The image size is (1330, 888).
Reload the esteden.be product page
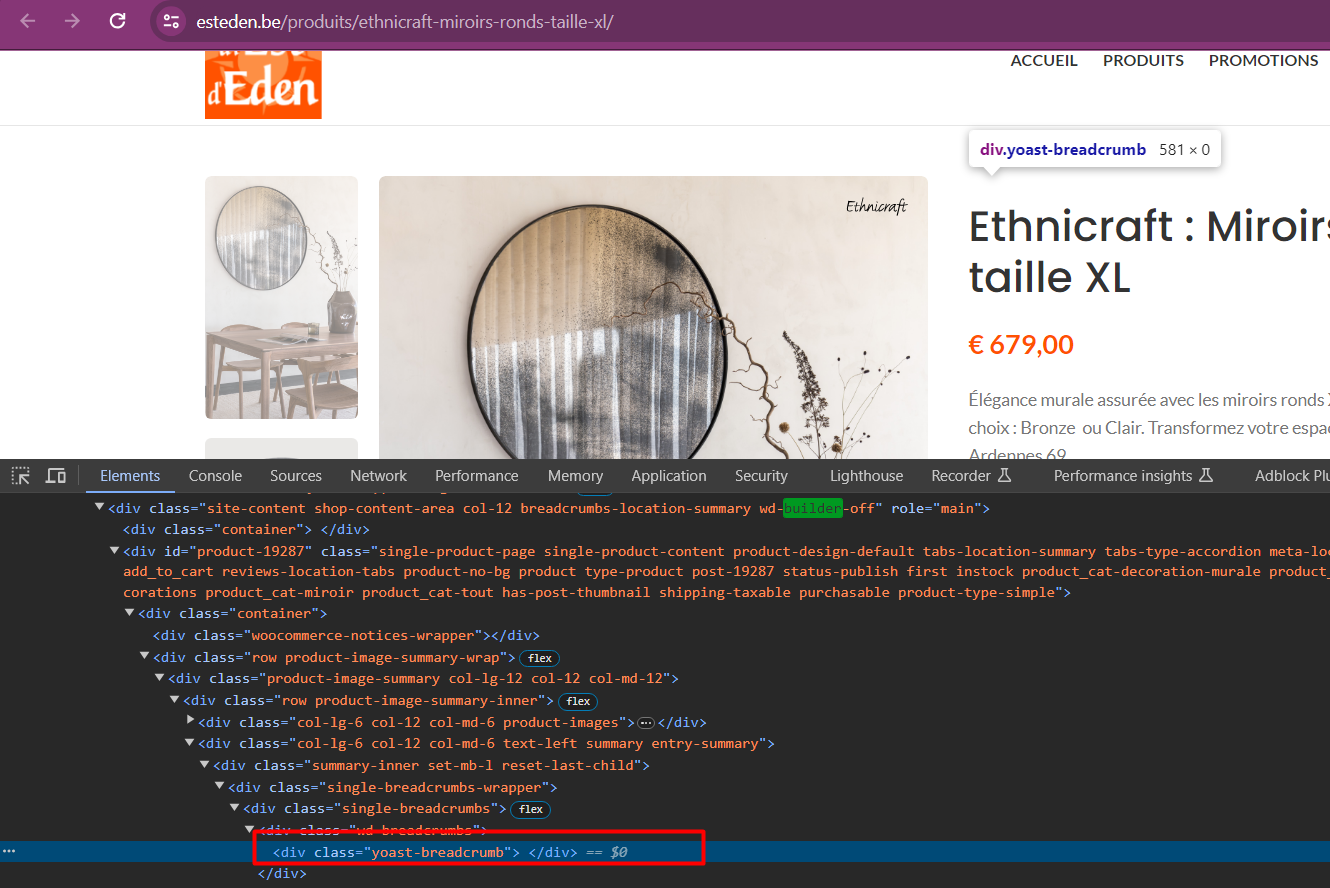(117, 21)
